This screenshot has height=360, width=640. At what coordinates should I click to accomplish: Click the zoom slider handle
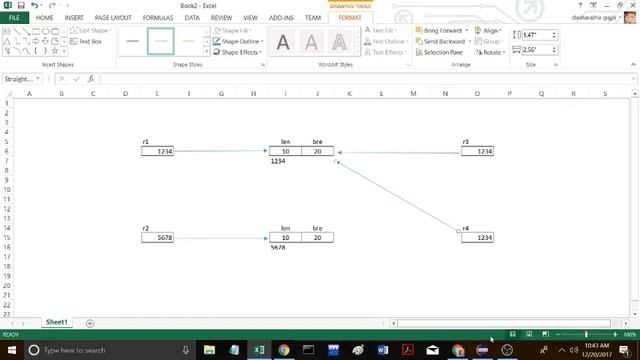[x=586, y=334]
